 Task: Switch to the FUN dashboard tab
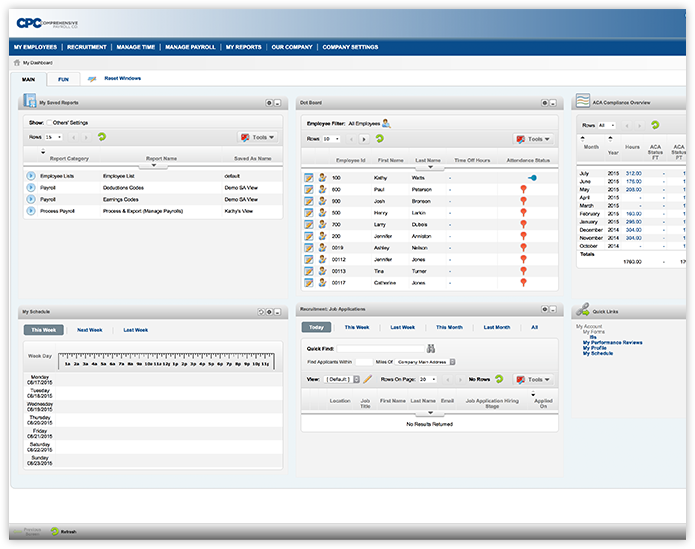[63, 79]
